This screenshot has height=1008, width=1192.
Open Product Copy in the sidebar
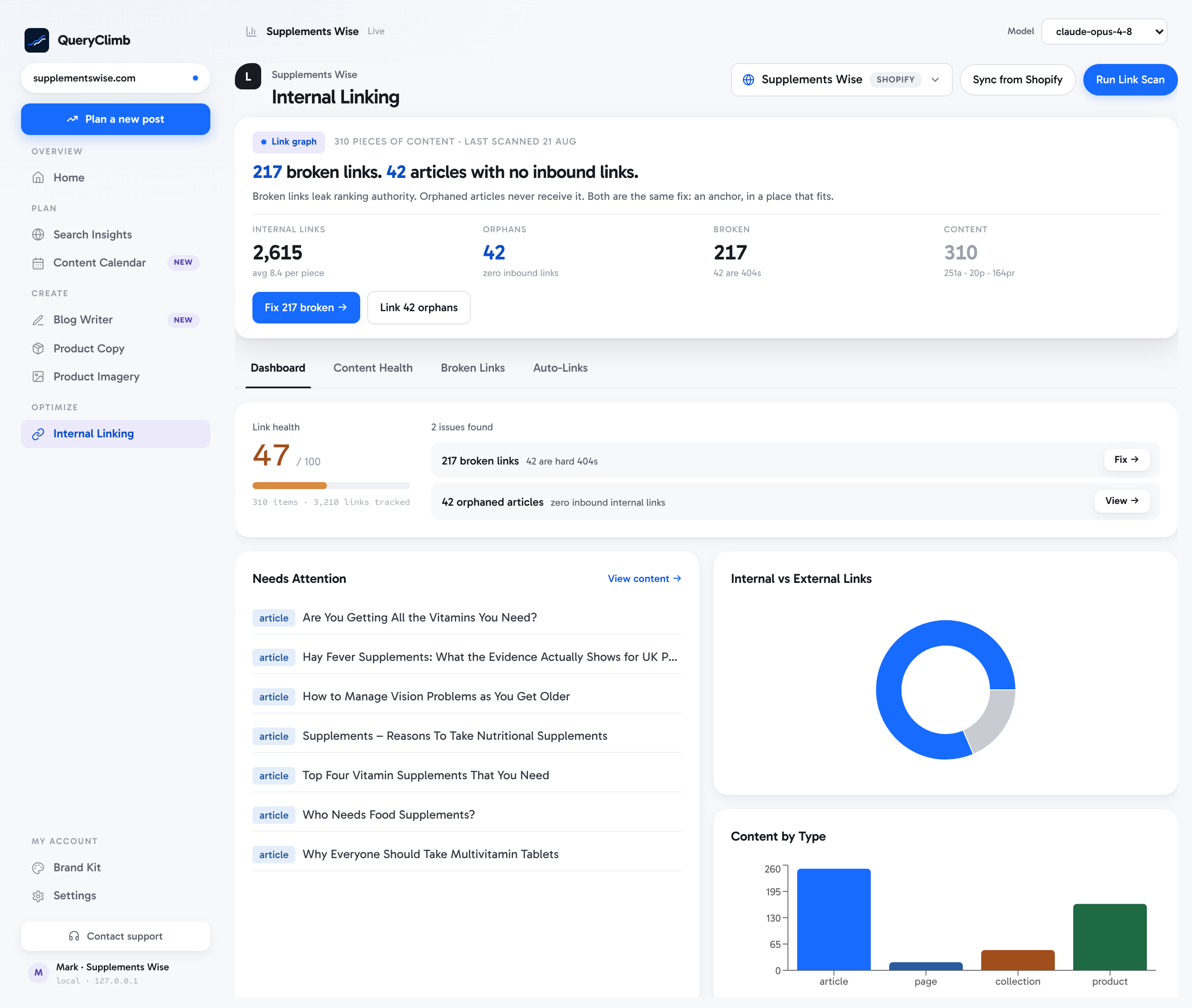(x=115, y=348)
